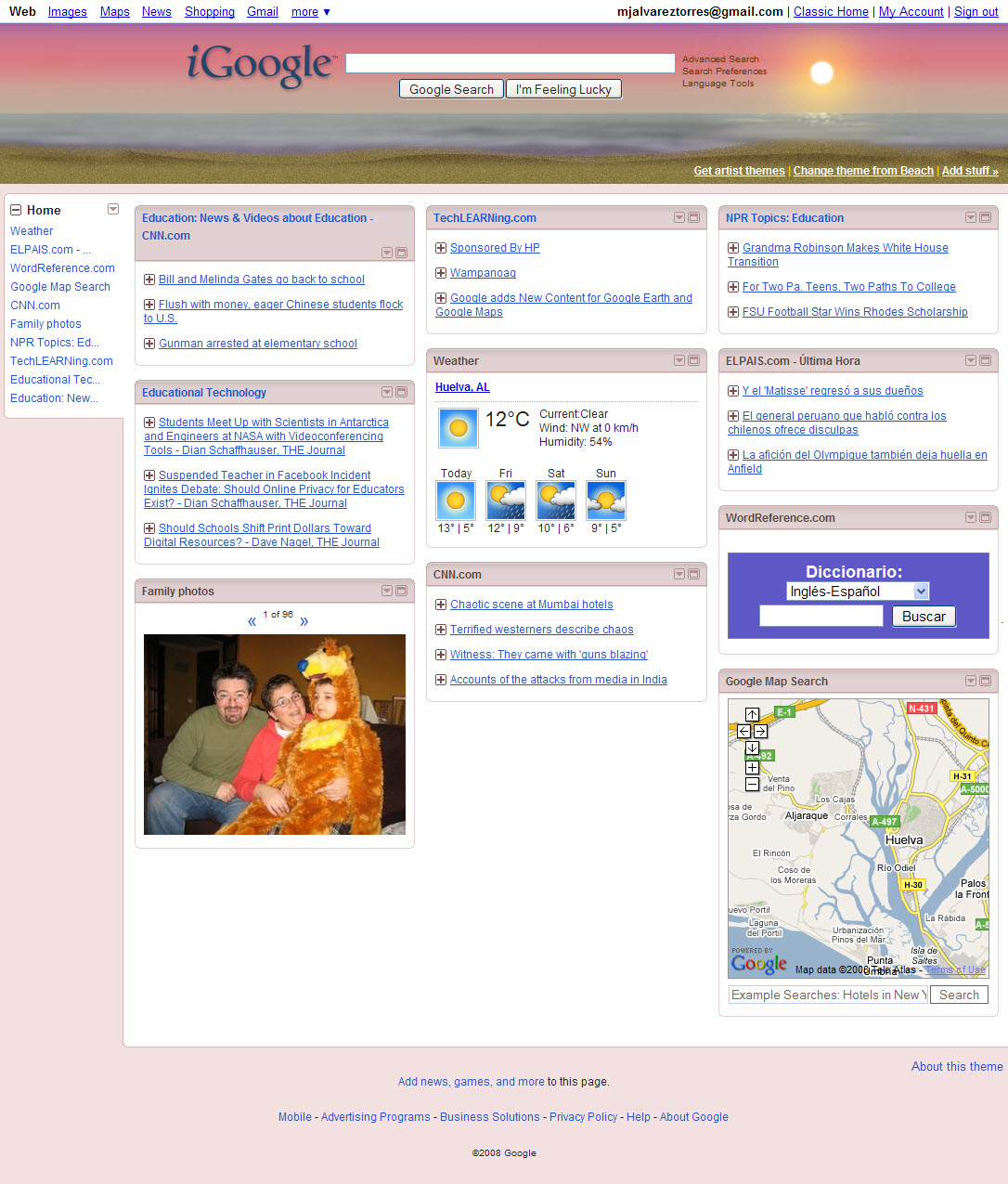Image resolution: width=1008 pixels, height=1184 pixels.
Task: Open Shopping from top navigation
Action: click(x=210, y=12)
